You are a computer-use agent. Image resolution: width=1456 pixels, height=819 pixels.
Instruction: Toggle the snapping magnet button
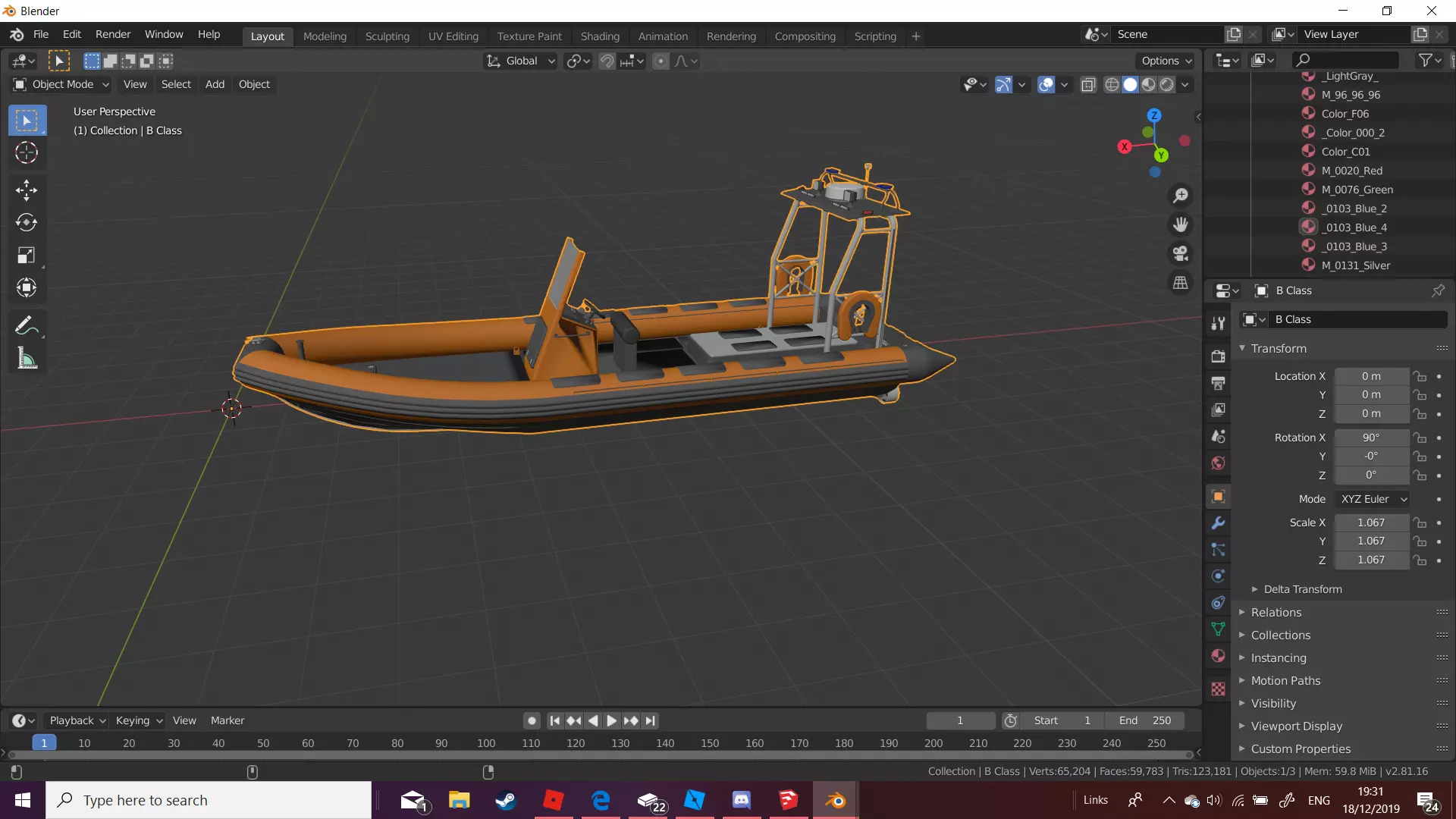(x=607, y=61)
